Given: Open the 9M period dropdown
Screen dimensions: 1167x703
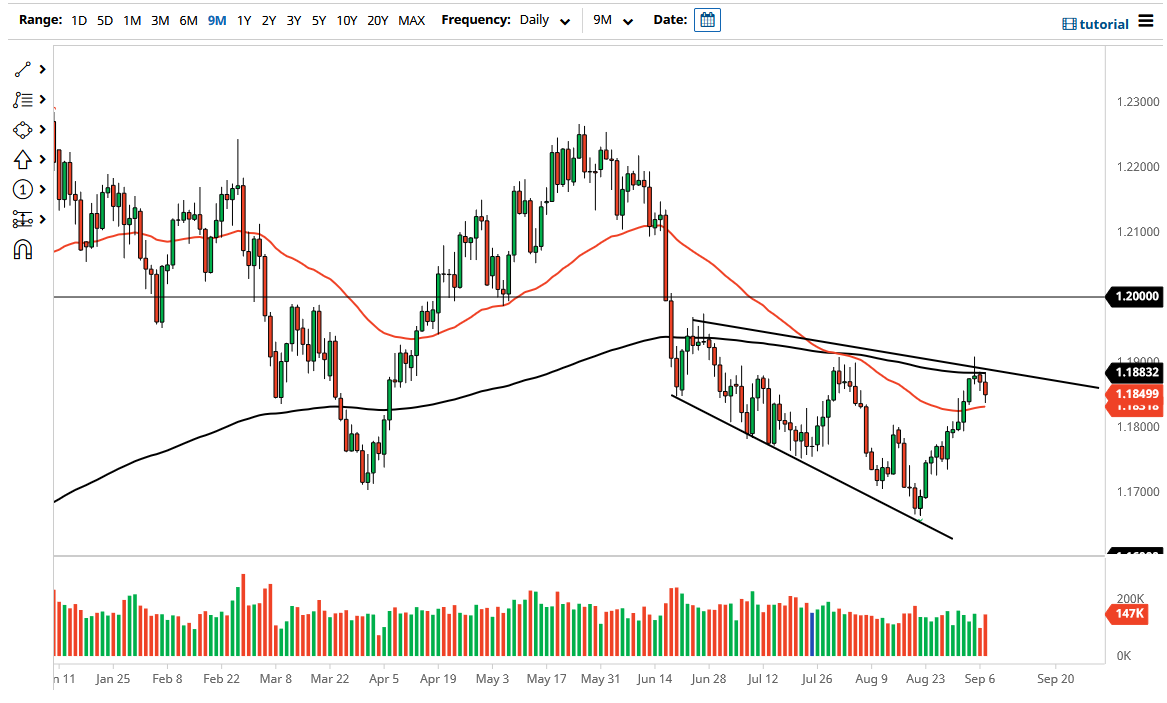Looking at the screenshot, I should [x=613, y=20].
